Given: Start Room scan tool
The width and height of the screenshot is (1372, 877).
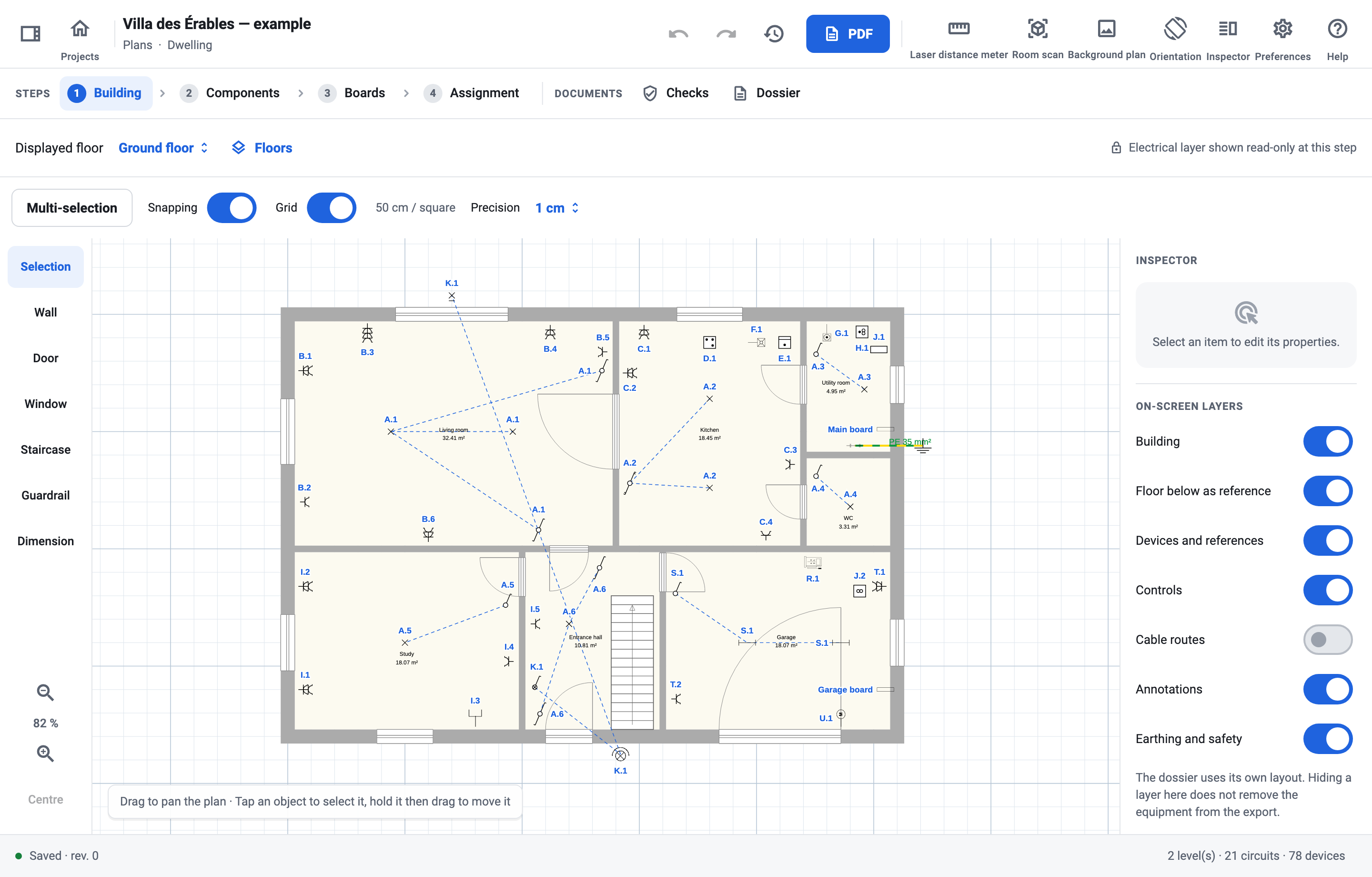Looking at the screenshot, I should click(x=1038, y=29).
